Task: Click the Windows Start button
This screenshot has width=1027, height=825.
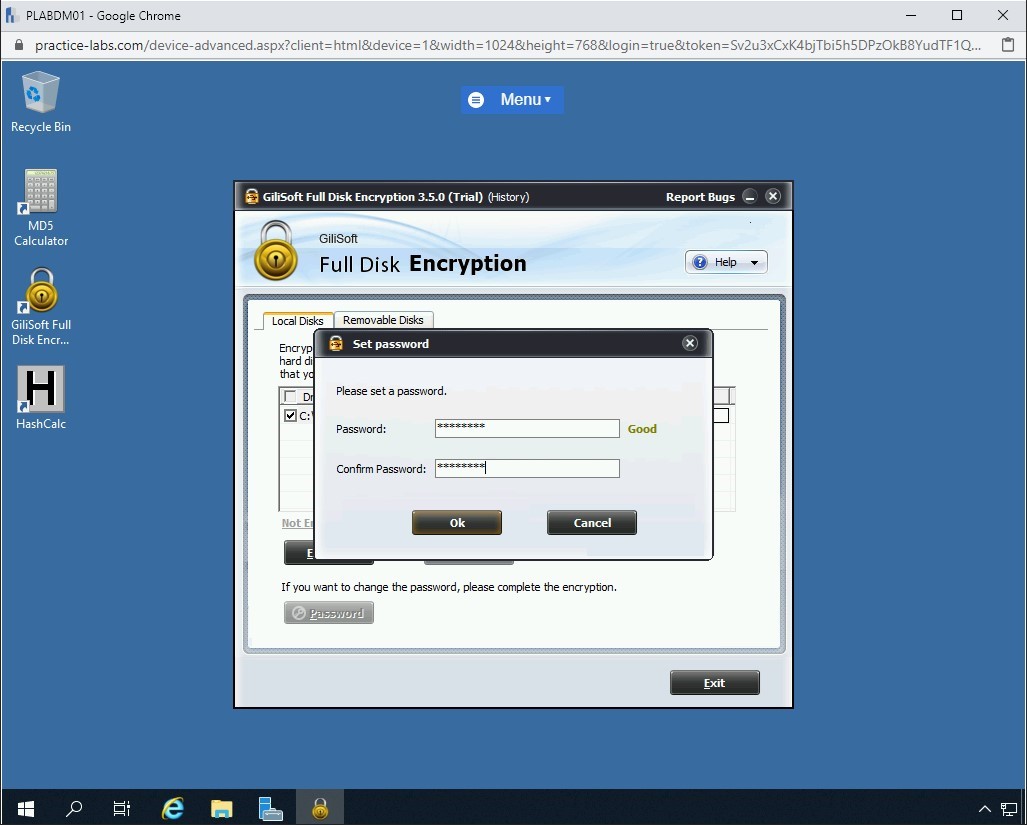Action: (x=26, y=808)
